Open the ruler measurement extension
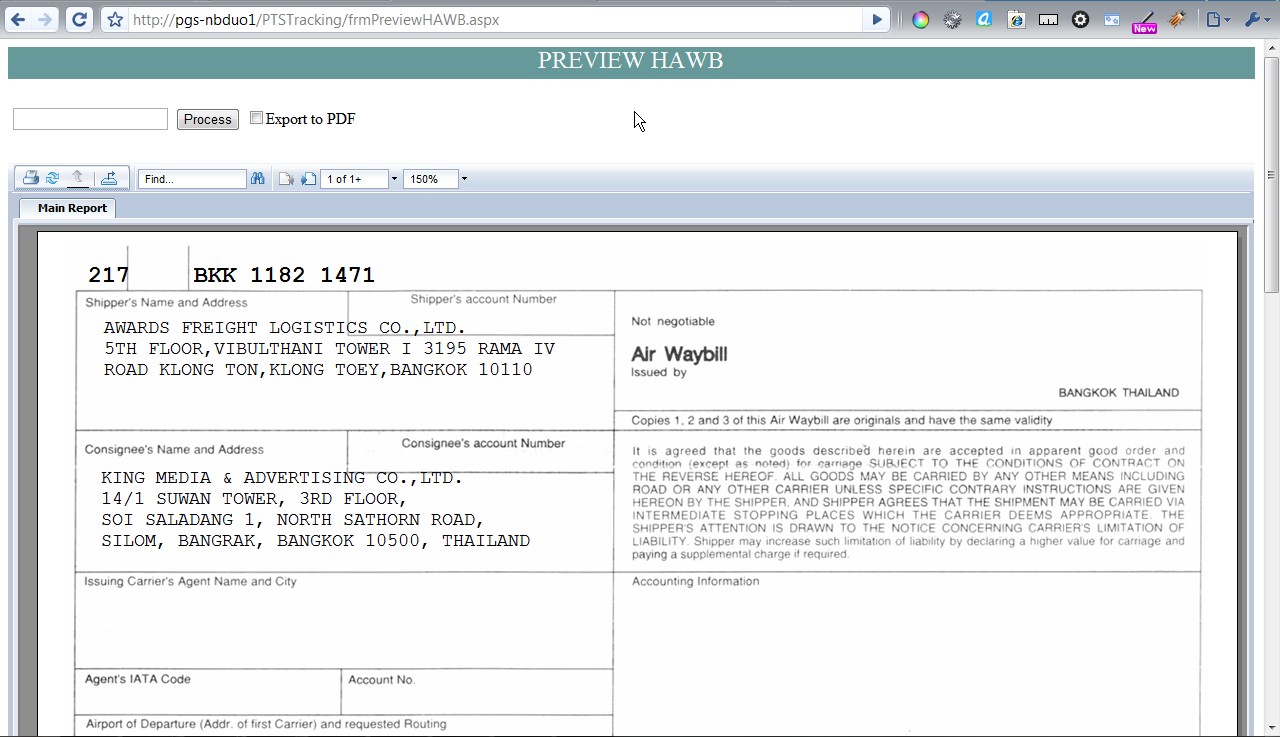 coord(1048,19)
